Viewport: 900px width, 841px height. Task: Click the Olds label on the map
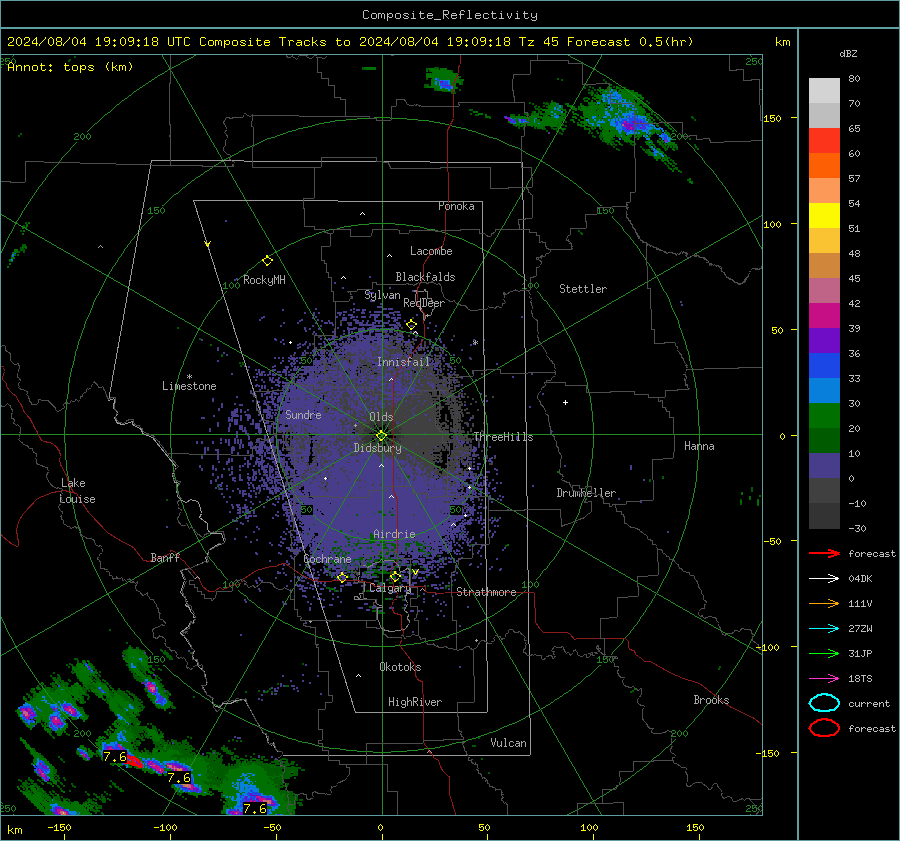pos(381,417)
